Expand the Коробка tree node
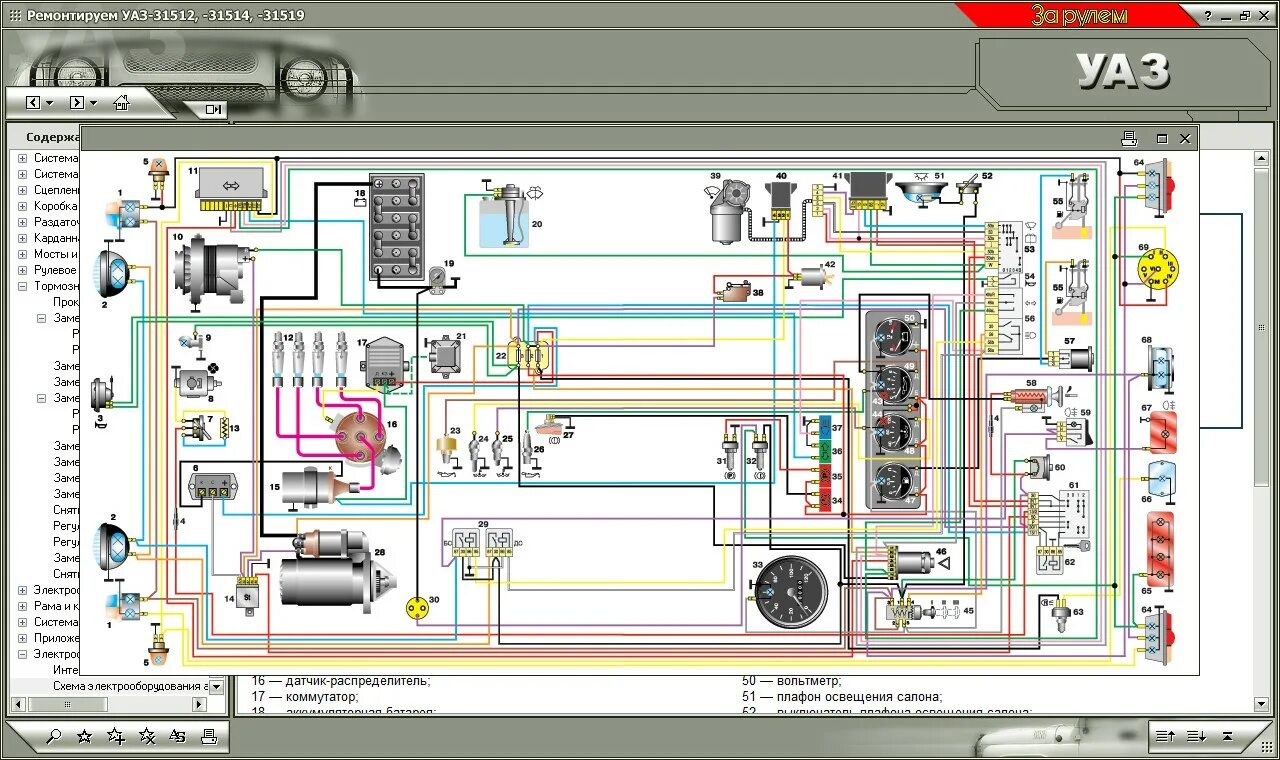The image size is (1280, 760). pyautogui.click(x=23, y=206)
